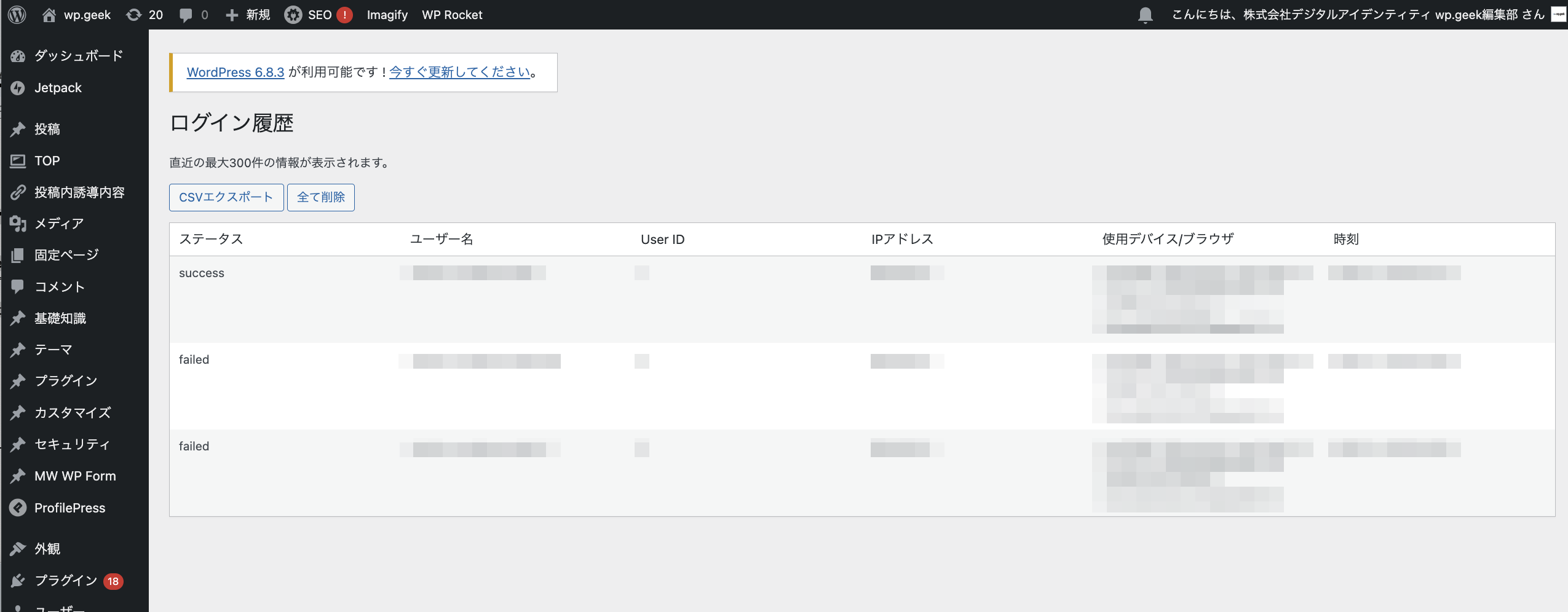Open the メディア library icon
This screenshot has height=612, width=1568.
(x=59, y=223)
